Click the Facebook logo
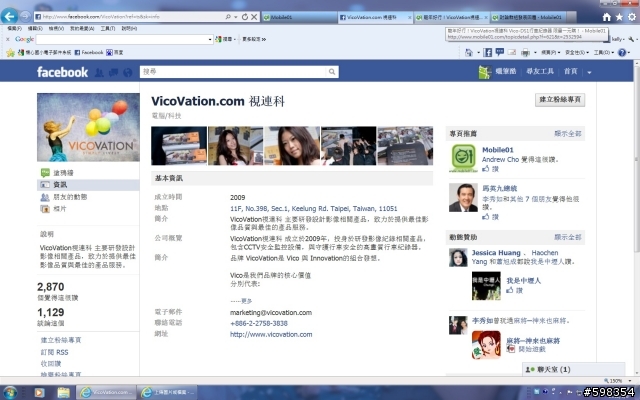The width and height of the screenshot is (640, 400). [x=62, y=72]
